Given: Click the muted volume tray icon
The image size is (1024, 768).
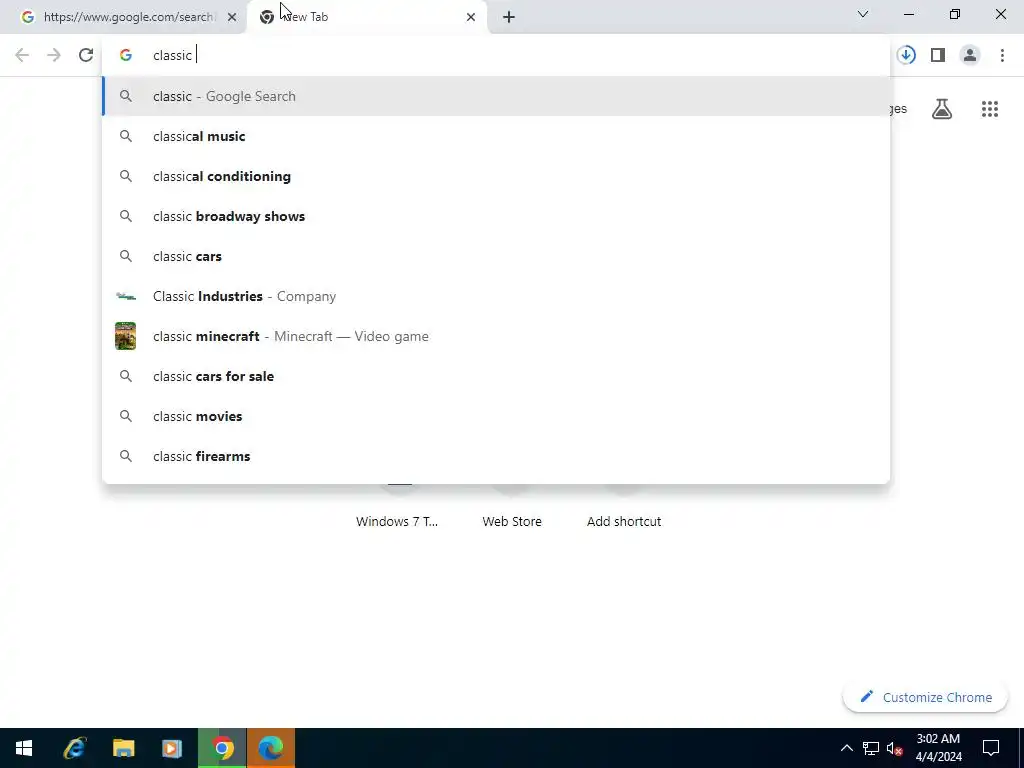Looking at the screenshot, I should click(895, 748).
